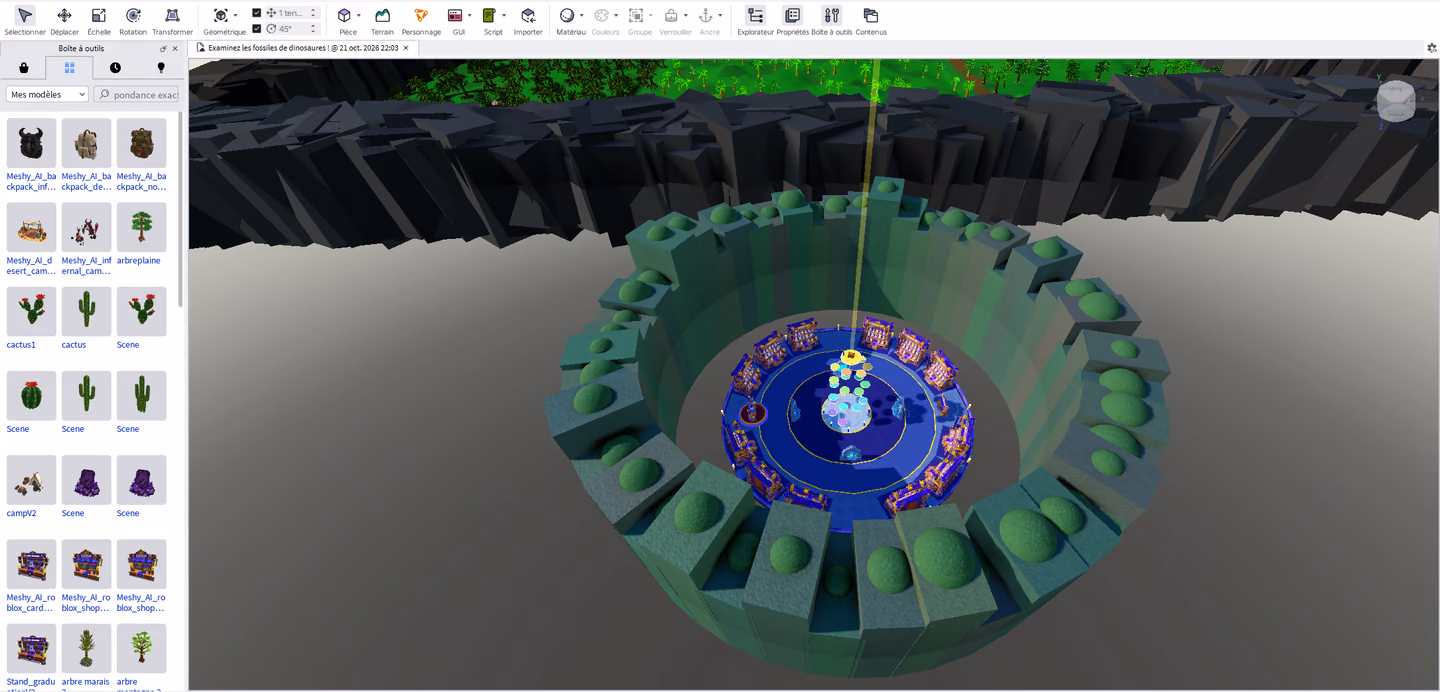This screenshot has width=1440, height=692.
Task: Click the Couleurs palette icon
Action: tap(601, 16)
